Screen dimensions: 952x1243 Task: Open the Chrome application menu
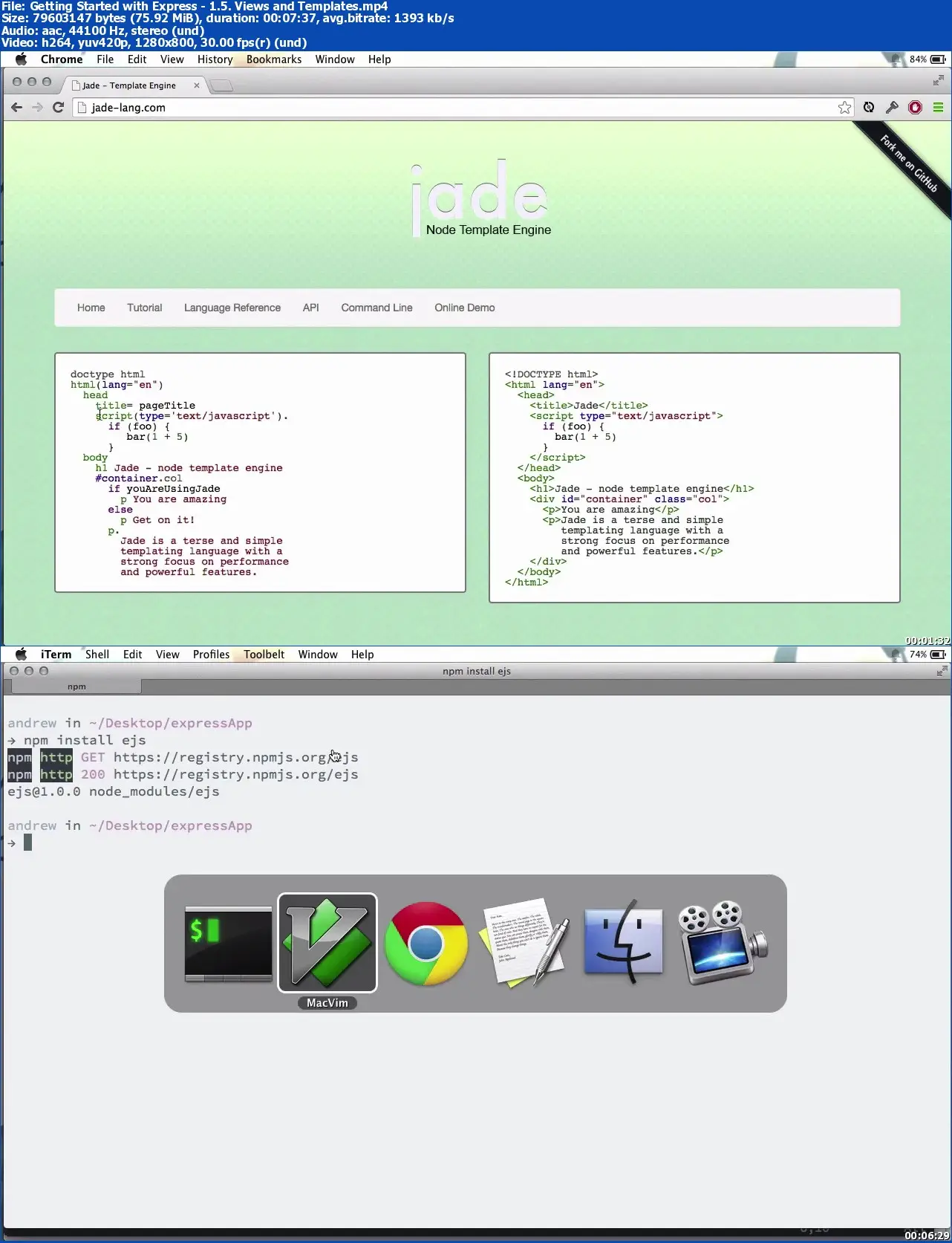[62, 59]
